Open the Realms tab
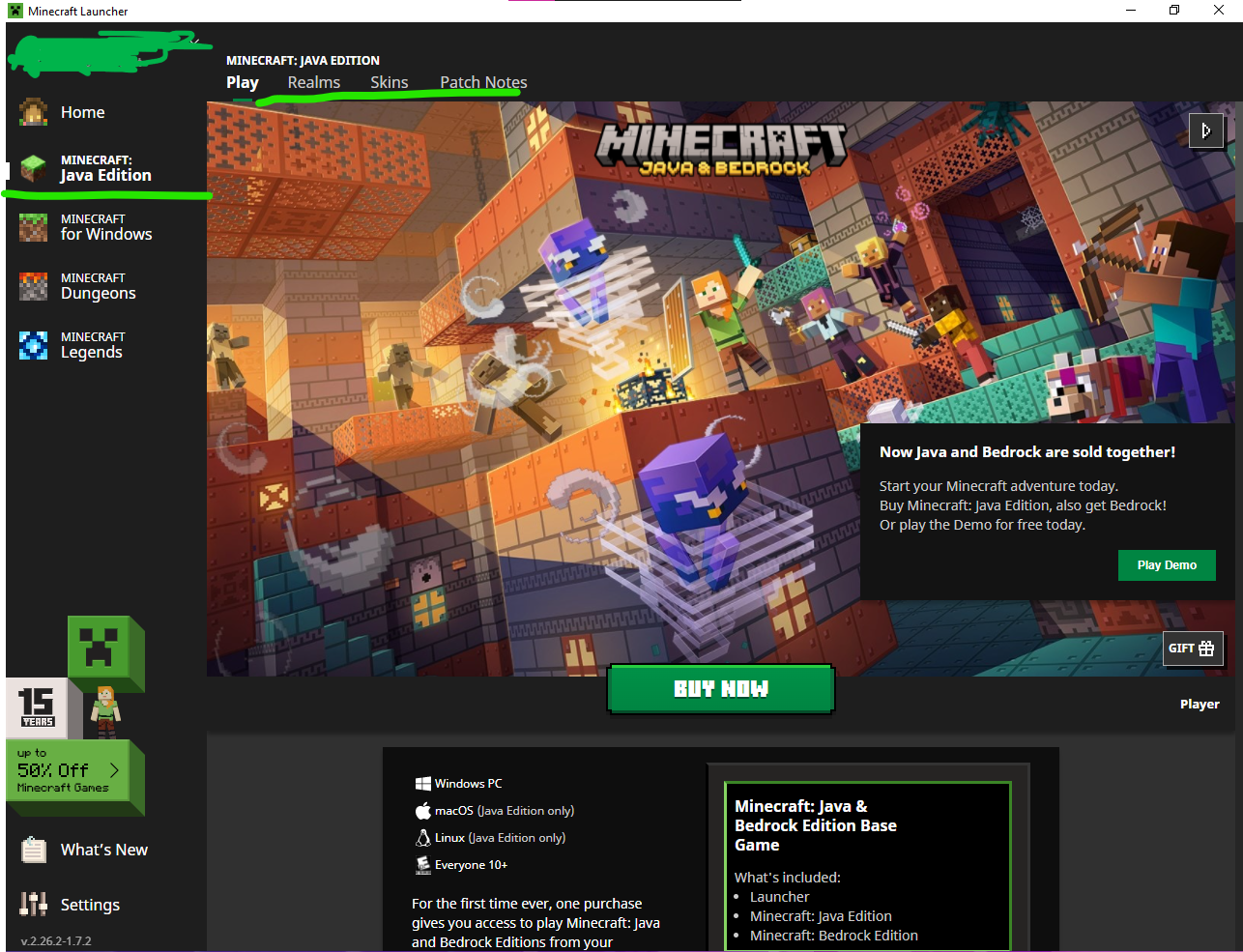The height and width of the screenshot is (952, 1243). click(x=314, y=82)
